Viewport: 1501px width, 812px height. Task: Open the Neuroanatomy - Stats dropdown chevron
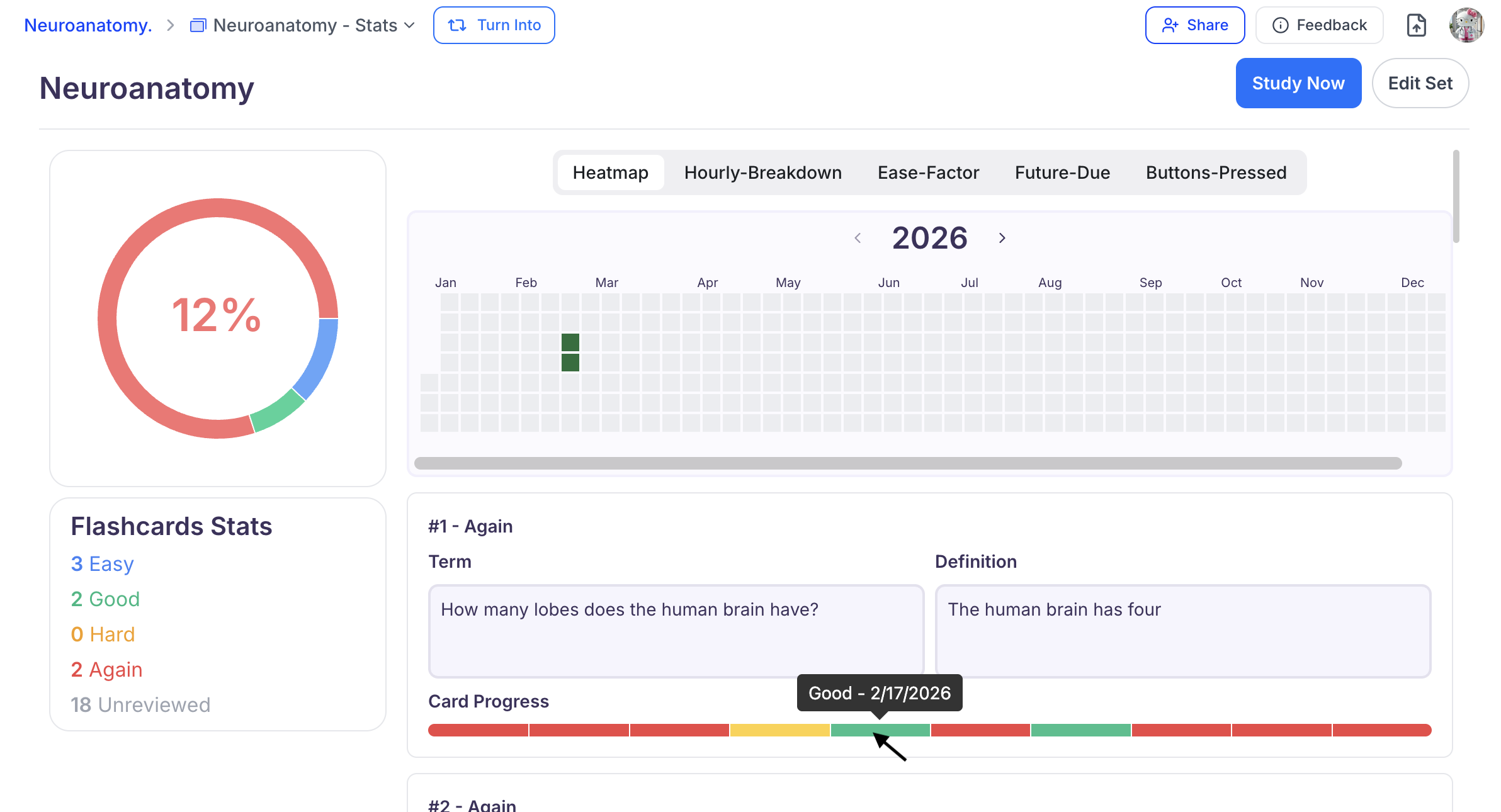410,26
